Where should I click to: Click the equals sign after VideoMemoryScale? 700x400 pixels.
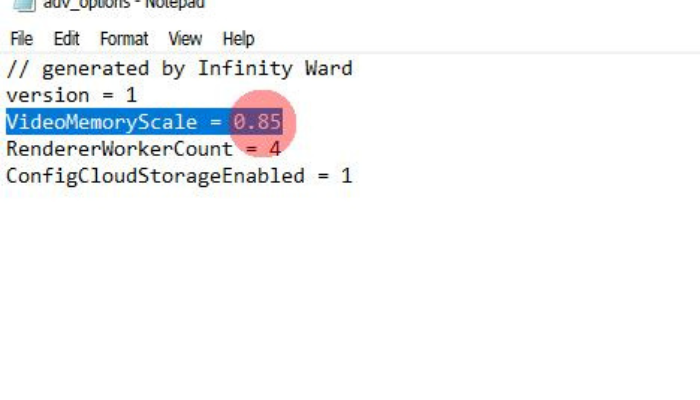tap(215, 122)
